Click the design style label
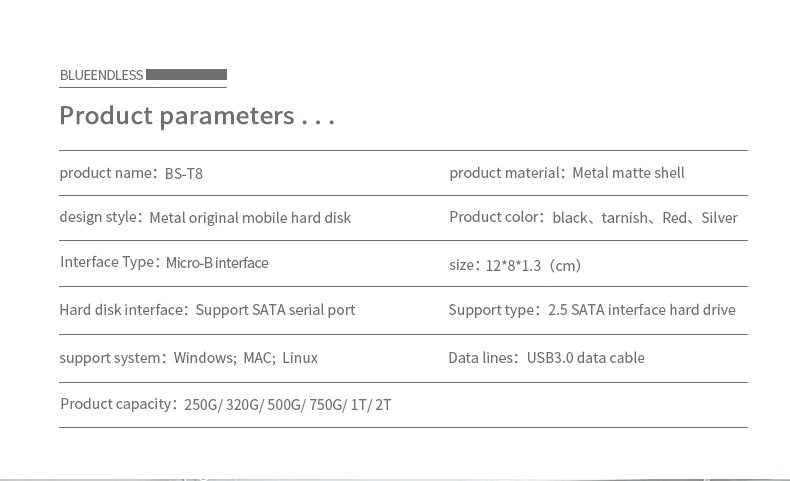Screen dimensions: 790x481 coord(100,217)
